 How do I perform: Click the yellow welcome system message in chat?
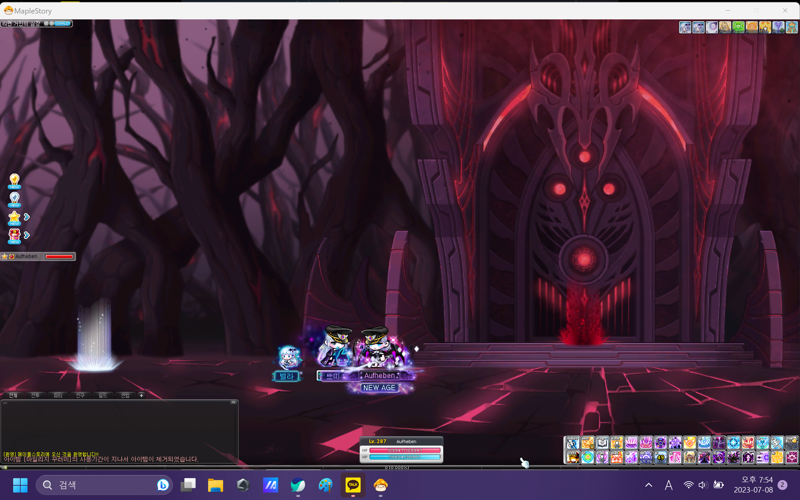point(51,454)
